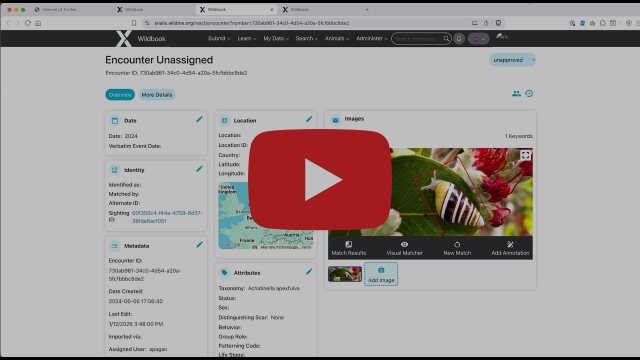The width and height of the screenshot is (640, 360).
Task: Edit the Location card with its pencil icon
Action: click(309, 119)
